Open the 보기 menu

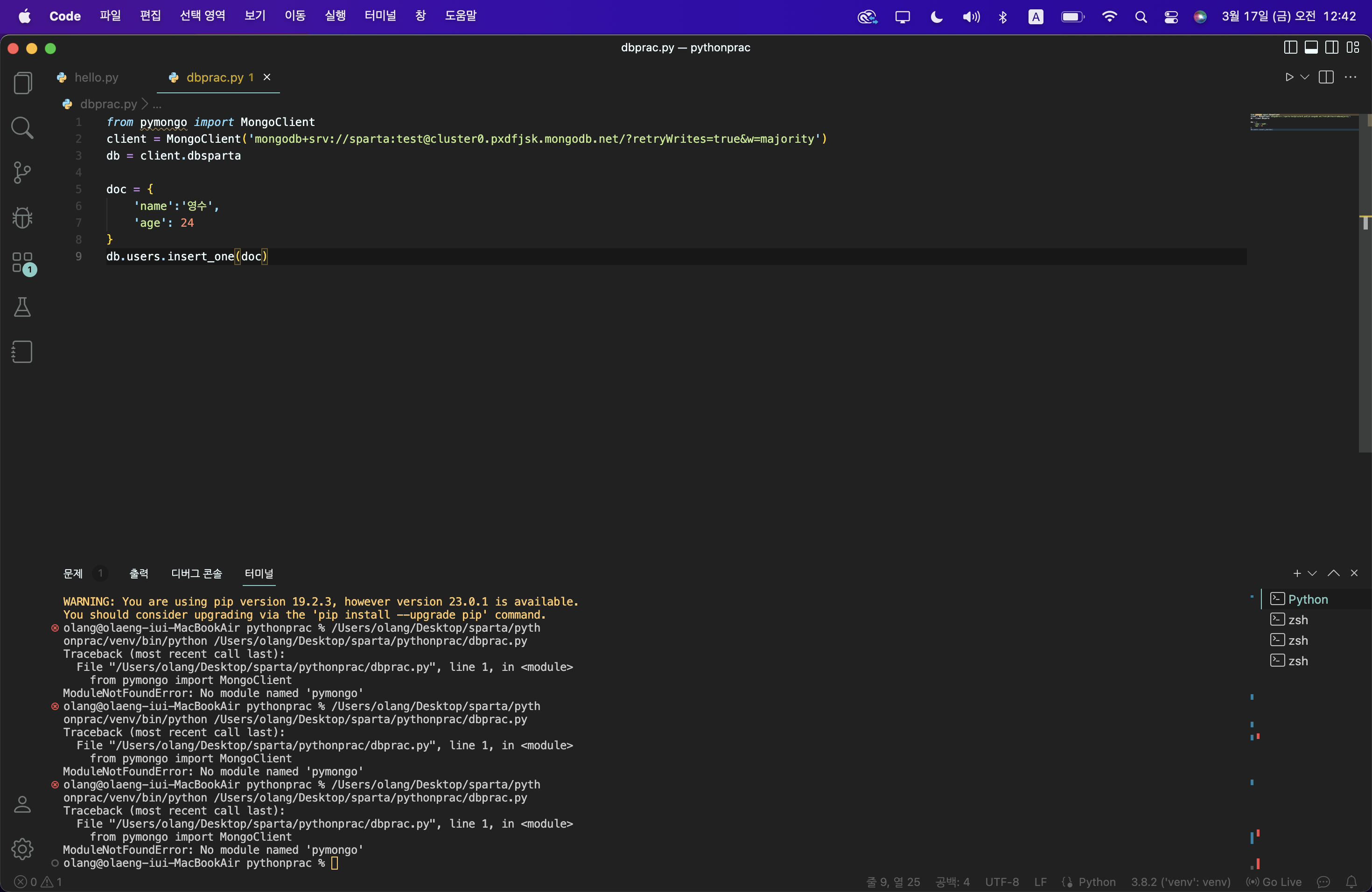(x=255, y=16)
